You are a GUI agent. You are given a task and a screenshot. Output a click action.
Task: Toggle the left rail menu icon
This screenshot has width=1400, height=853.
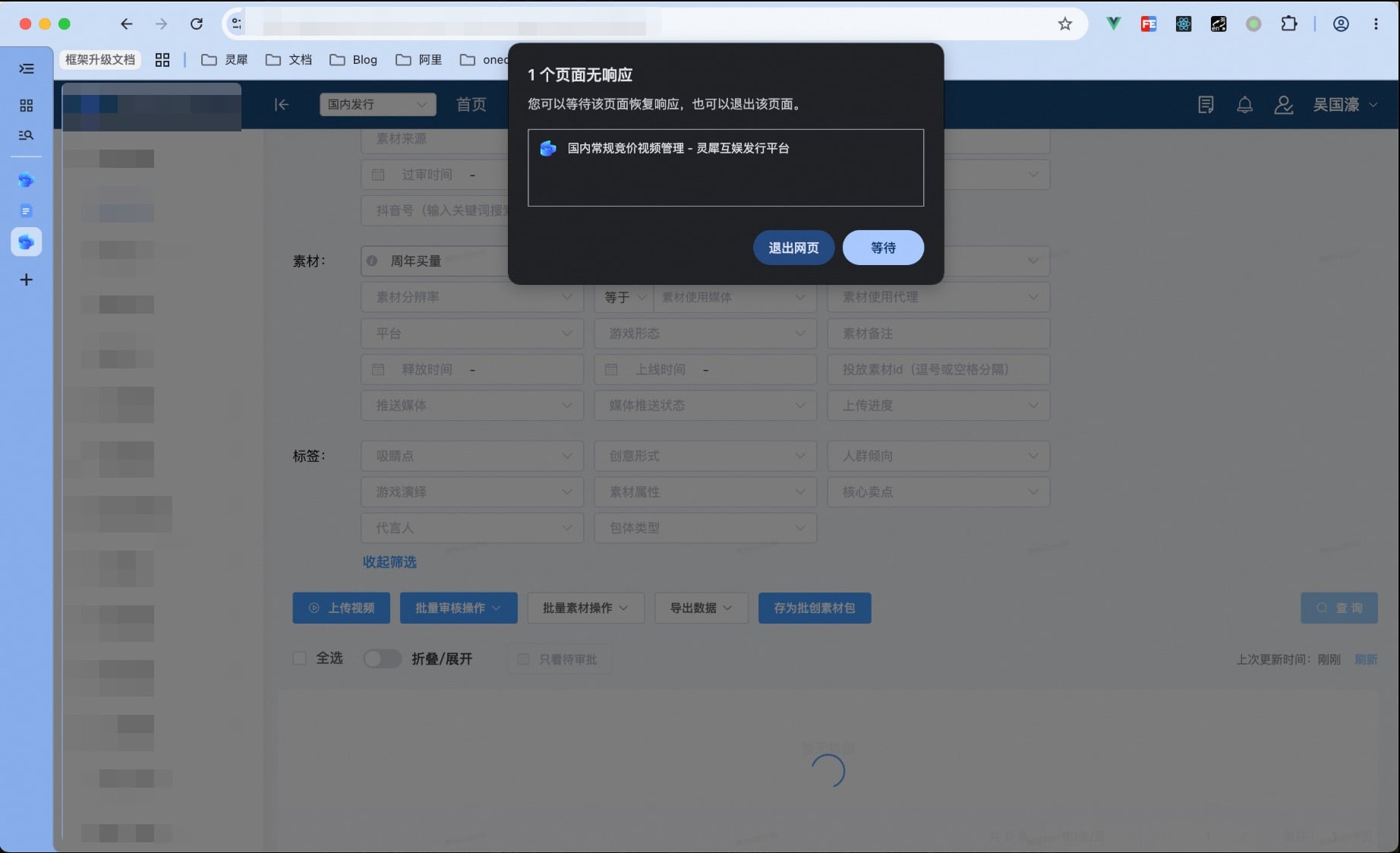27,69
